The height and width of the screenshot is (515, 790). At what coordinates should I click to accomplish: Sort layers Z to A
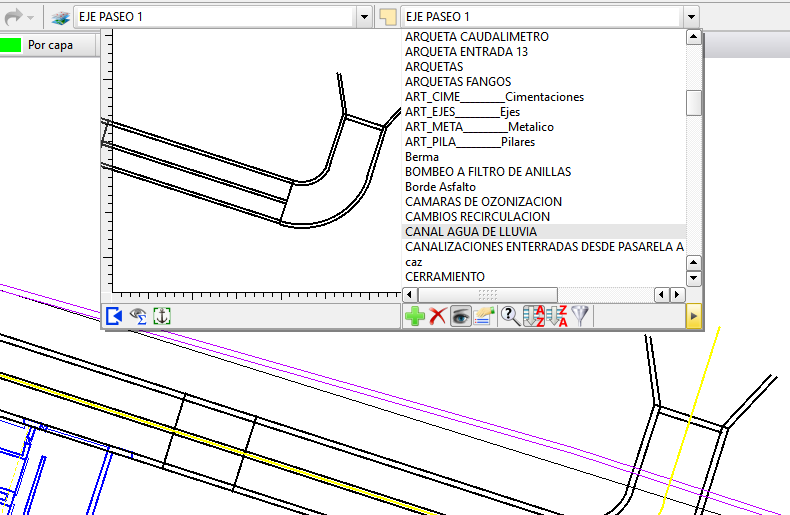tap(557, 316)
